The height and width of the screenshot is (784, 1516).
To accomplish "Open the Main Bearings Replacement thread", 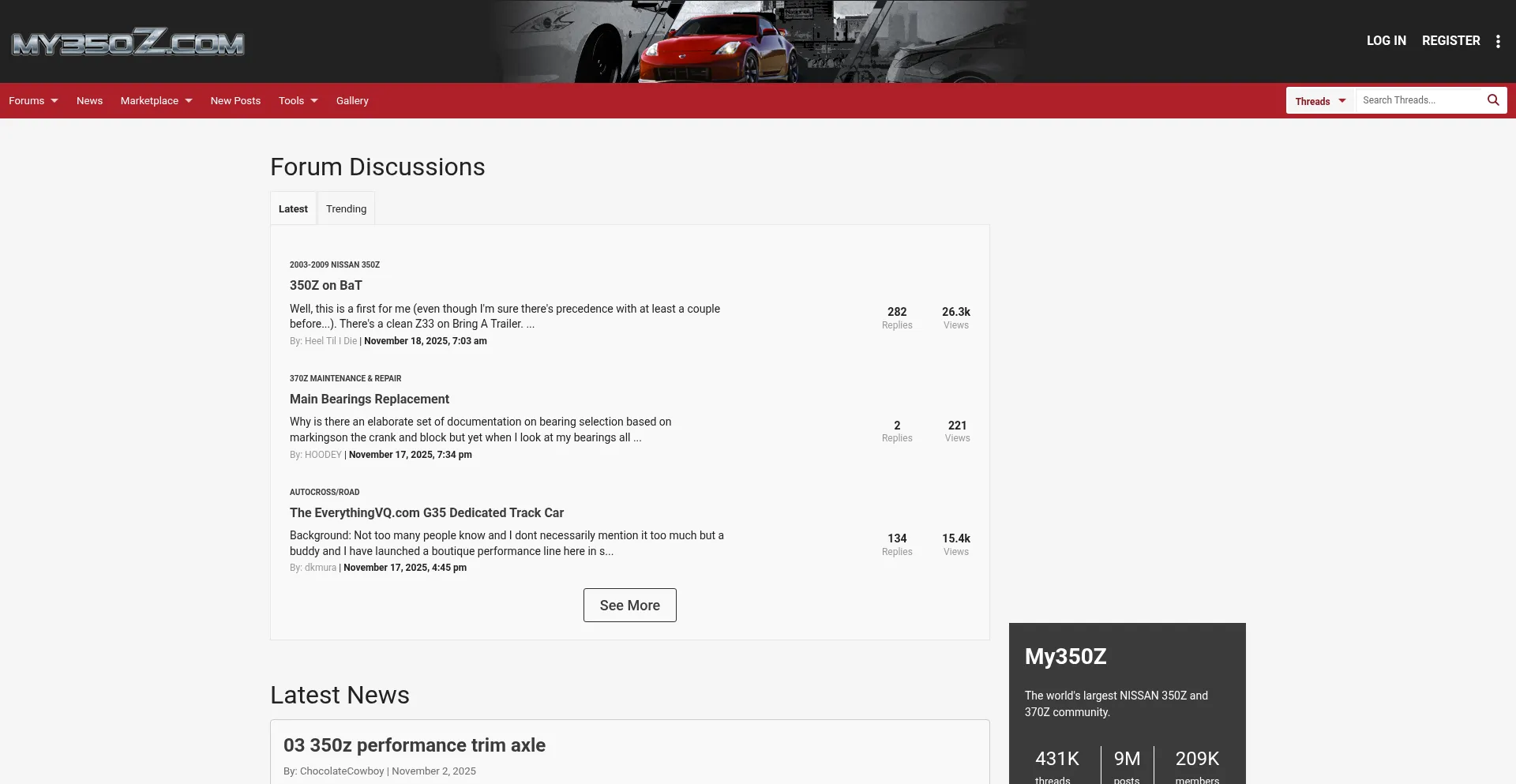I will pyautogui.click(x=369, y=400).
